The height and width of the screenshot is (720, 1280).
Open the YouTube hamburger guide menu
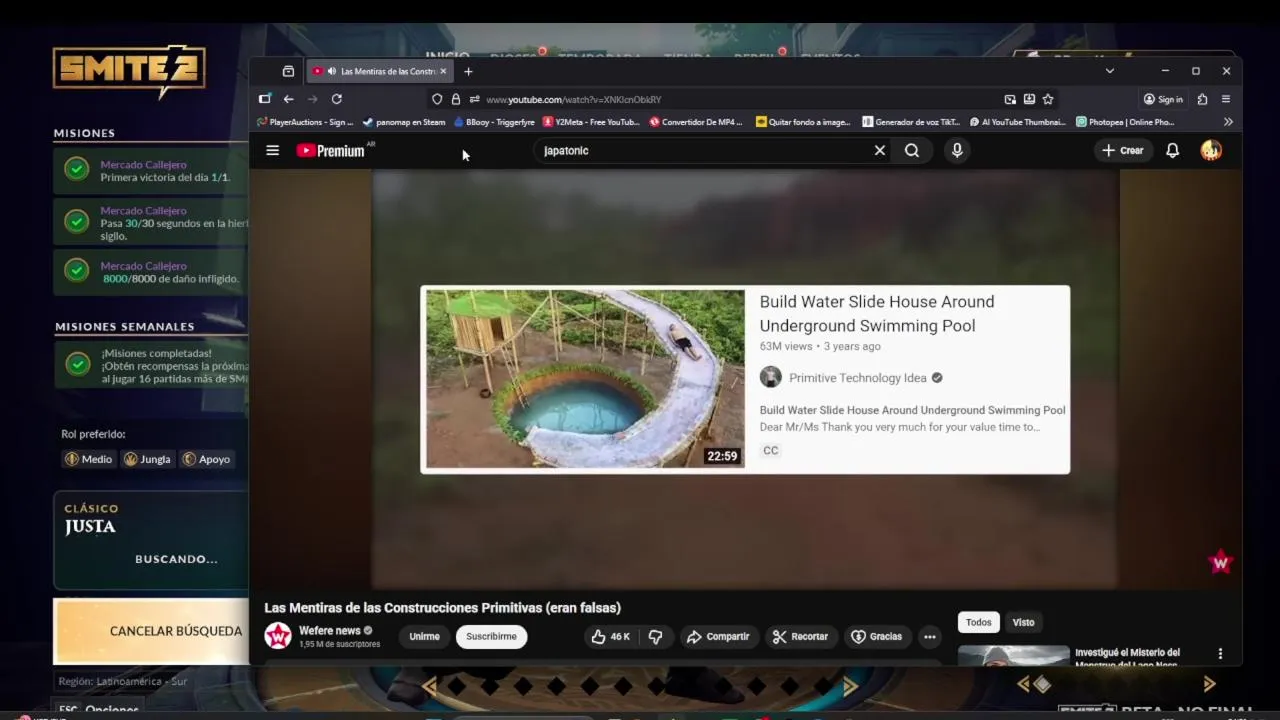pos(272,151)
